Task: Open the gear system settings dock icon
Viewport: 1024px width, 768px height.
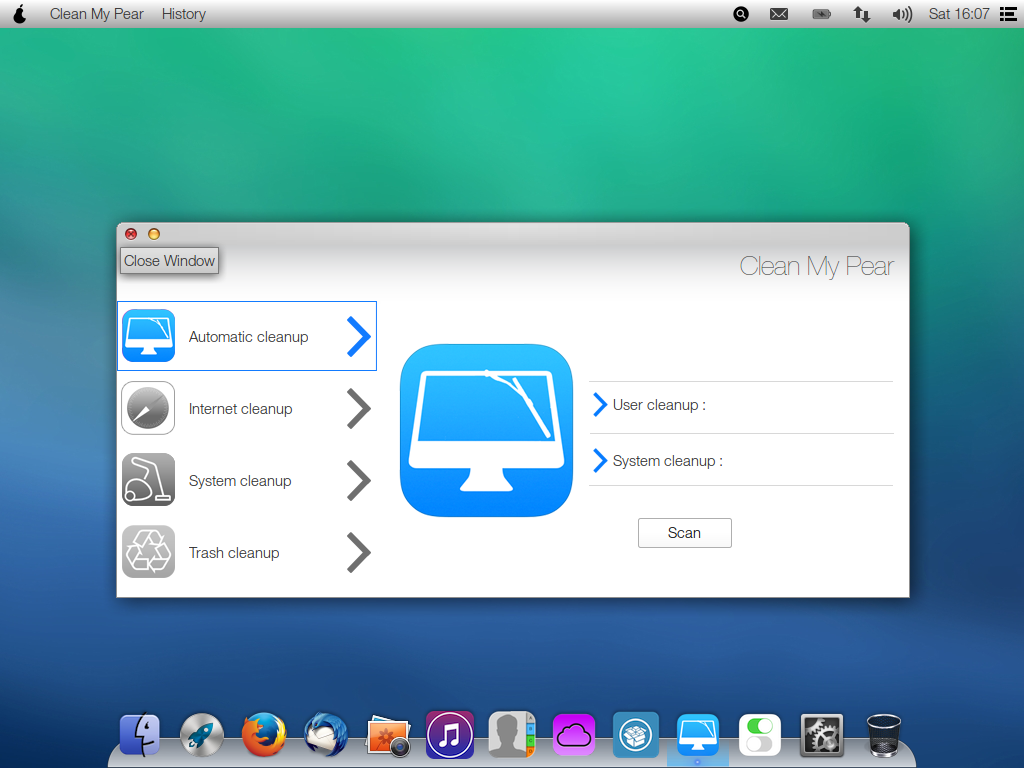Action: click(822, 735)
